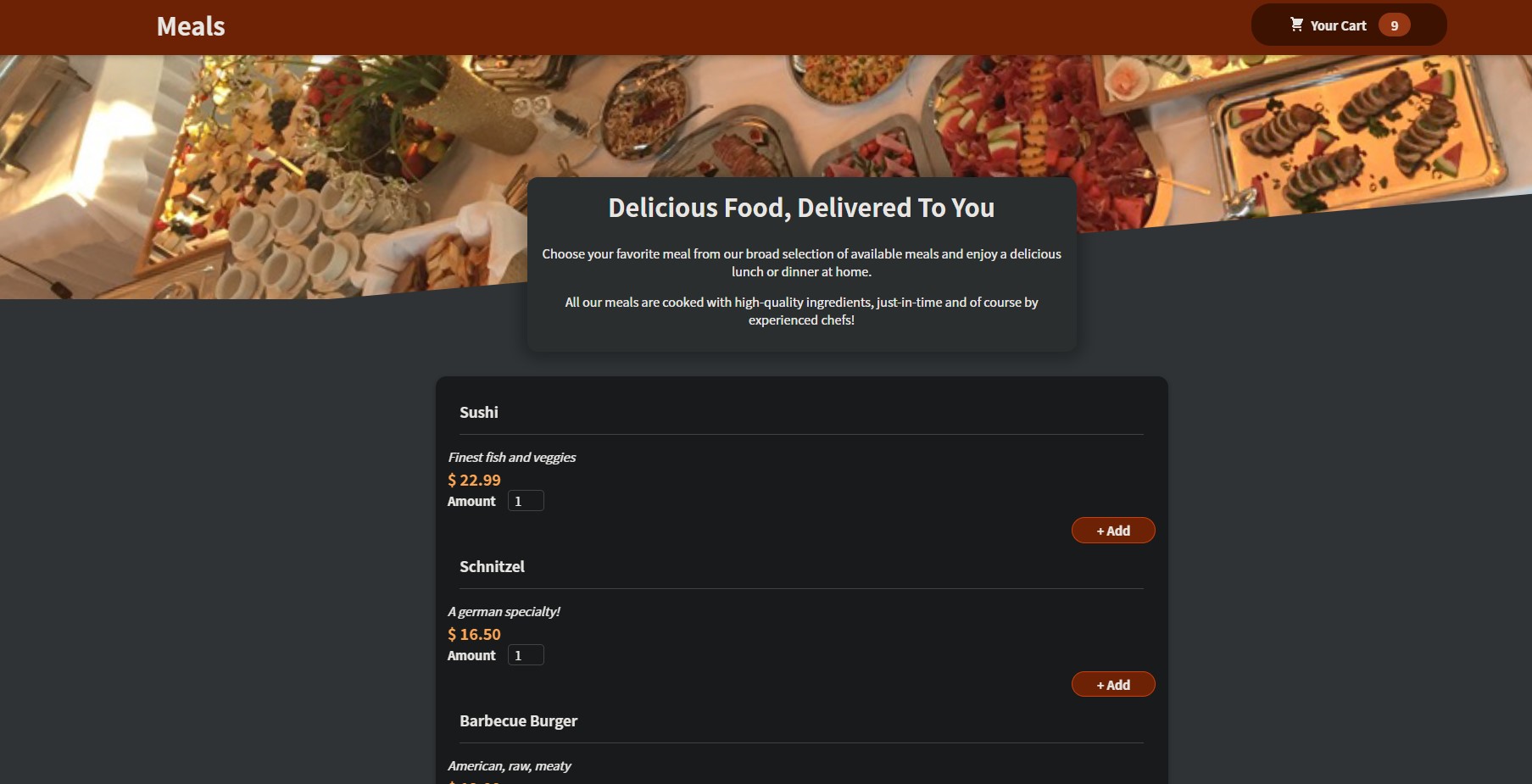Select the Sushi amount input field
1532x784 pixels.
[x=524, y=500]
